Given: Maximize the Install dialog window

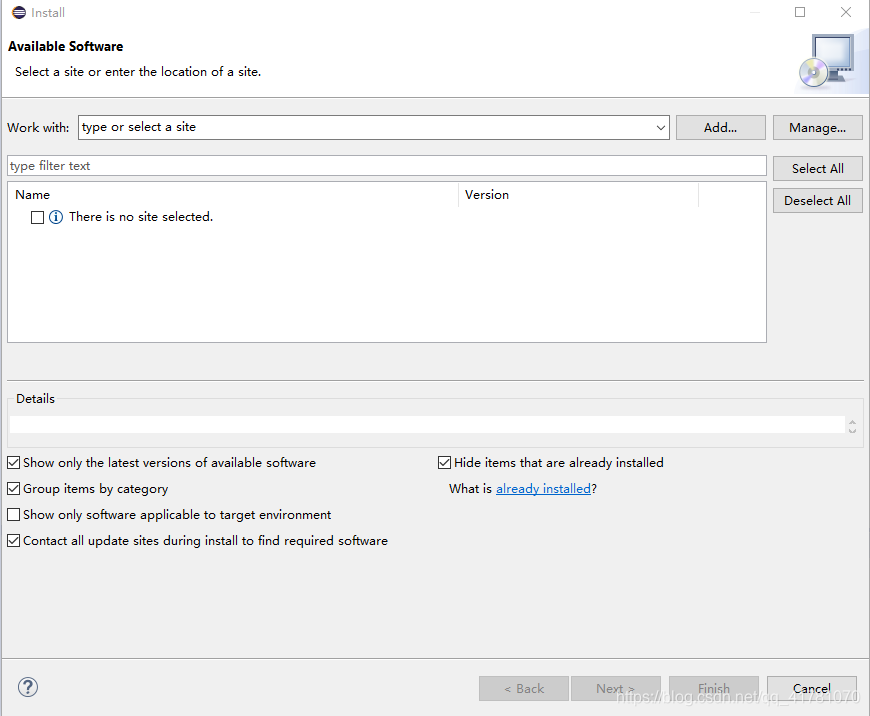Looking at the screenshot, I should point(800,12).
